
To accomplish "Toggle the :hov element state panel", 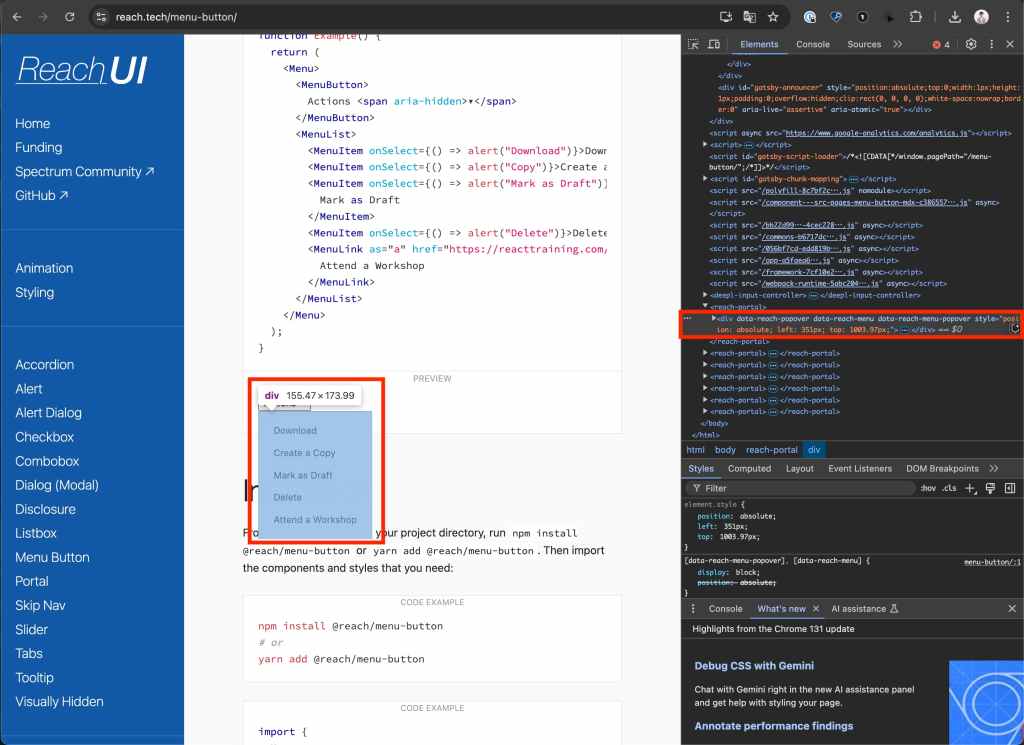I will click(928, 488).
